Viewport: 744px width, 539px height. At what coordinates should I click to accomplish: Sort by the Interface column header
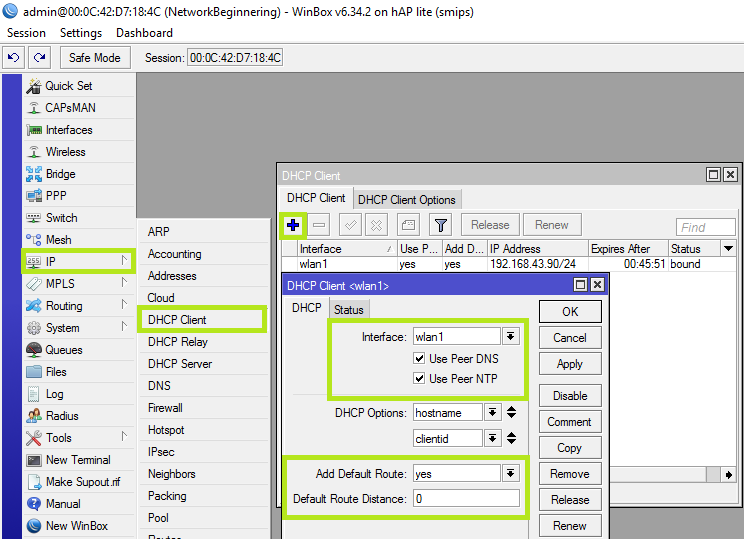tap(347, 249)
